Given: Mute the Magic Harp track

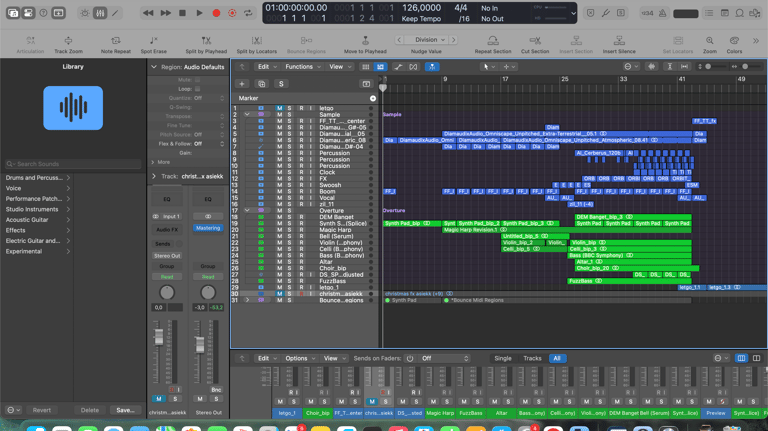Looking at the screenshot, I should click(280, 230).
